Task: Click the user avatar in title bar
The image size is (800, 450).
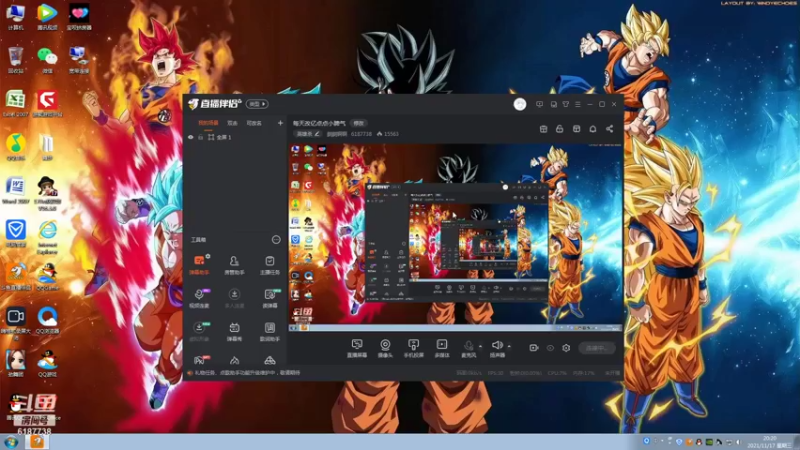Action: [519, 104]
